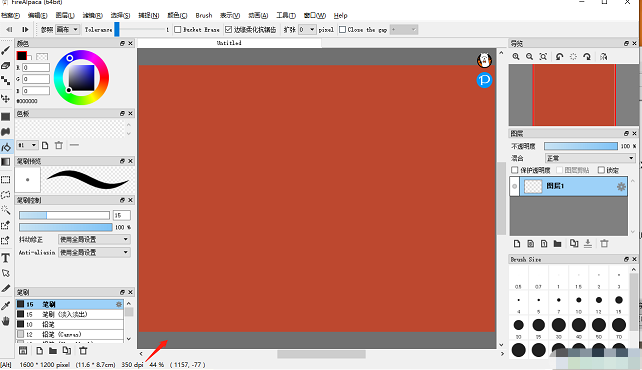Click the black foreground color swatch
This screenshot has width=642, height=370.
click(x=21, y=56)
